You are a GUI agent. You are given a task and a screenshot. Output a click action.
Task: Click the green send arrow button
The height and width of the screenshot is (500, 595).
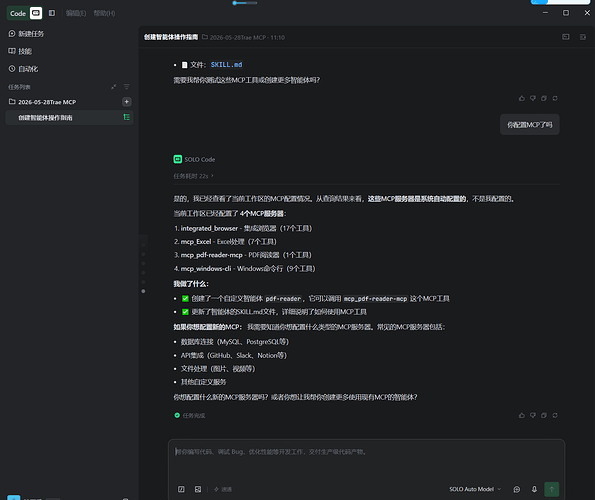(552, 489)
